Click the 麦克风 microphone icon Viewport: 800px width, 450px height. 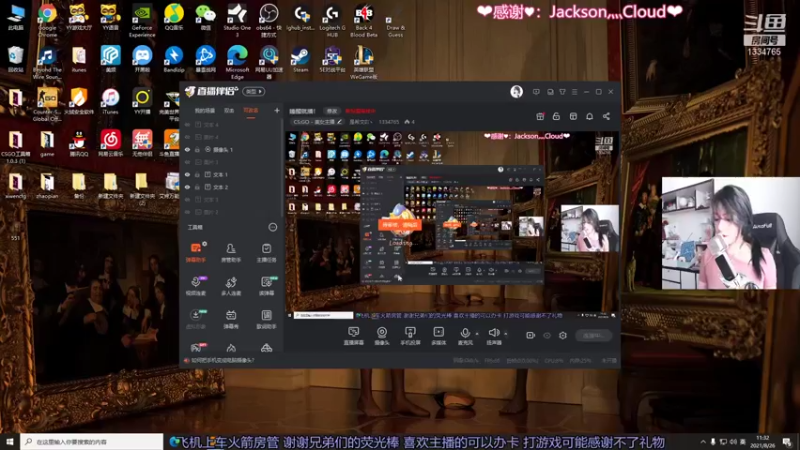click(465, 333)
